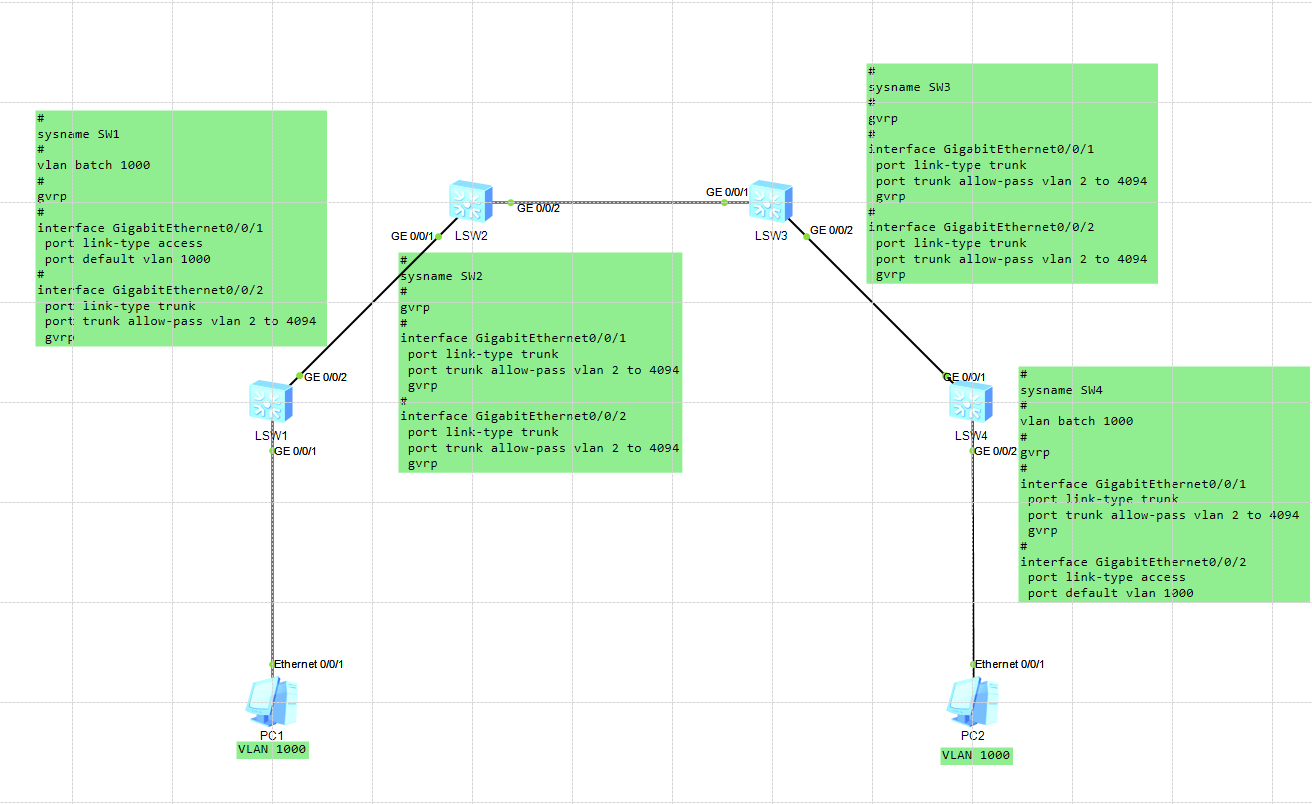Click the green link indicator near GE 0/0/1 of LSW3
Viewport: 1312px width, 804px height.
[723, 201]
